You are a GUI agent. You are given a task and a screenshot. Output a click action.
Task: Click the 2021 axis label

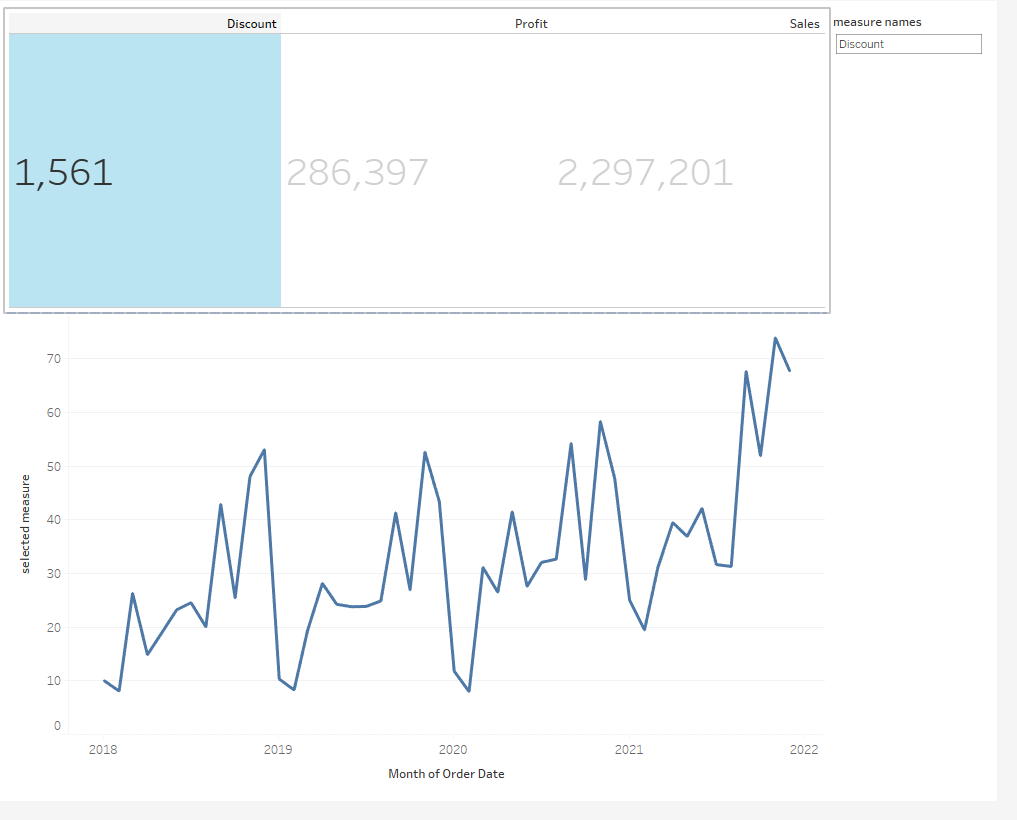[x=629, y=749]
